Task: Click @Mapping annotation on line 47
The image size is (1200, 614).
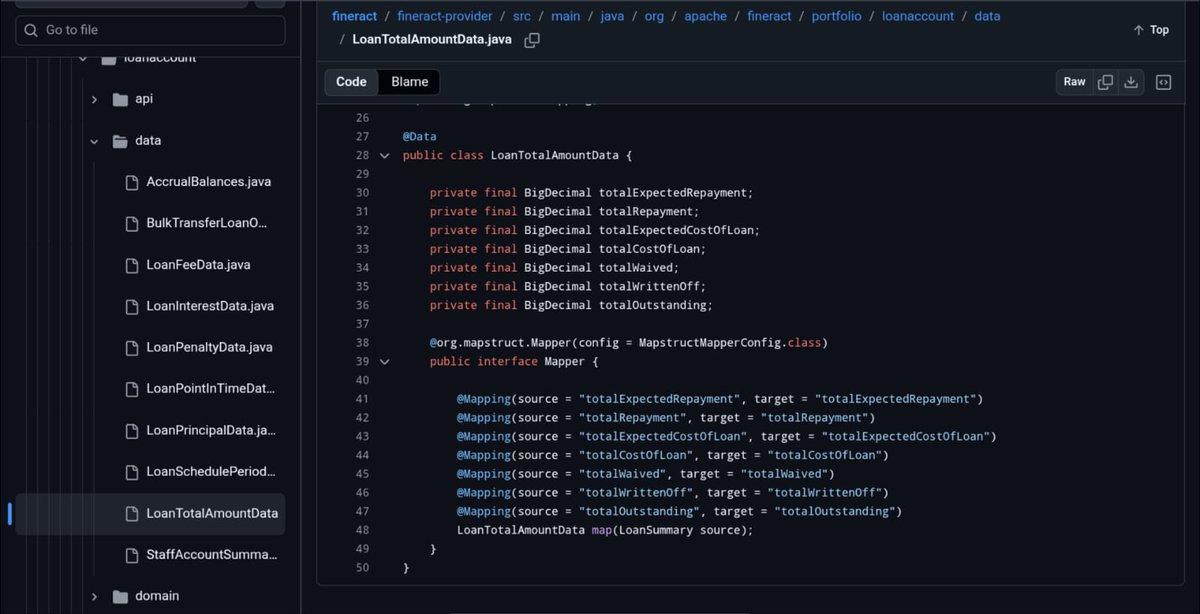Action: tap(484, 511)
